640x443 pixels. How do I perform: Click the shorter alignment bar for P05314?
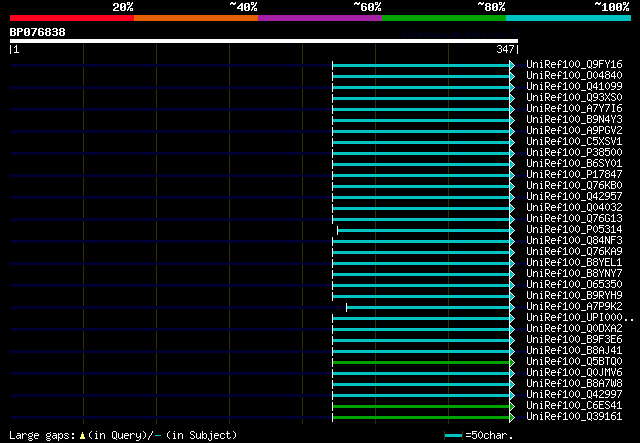click(x=424, y=231)
